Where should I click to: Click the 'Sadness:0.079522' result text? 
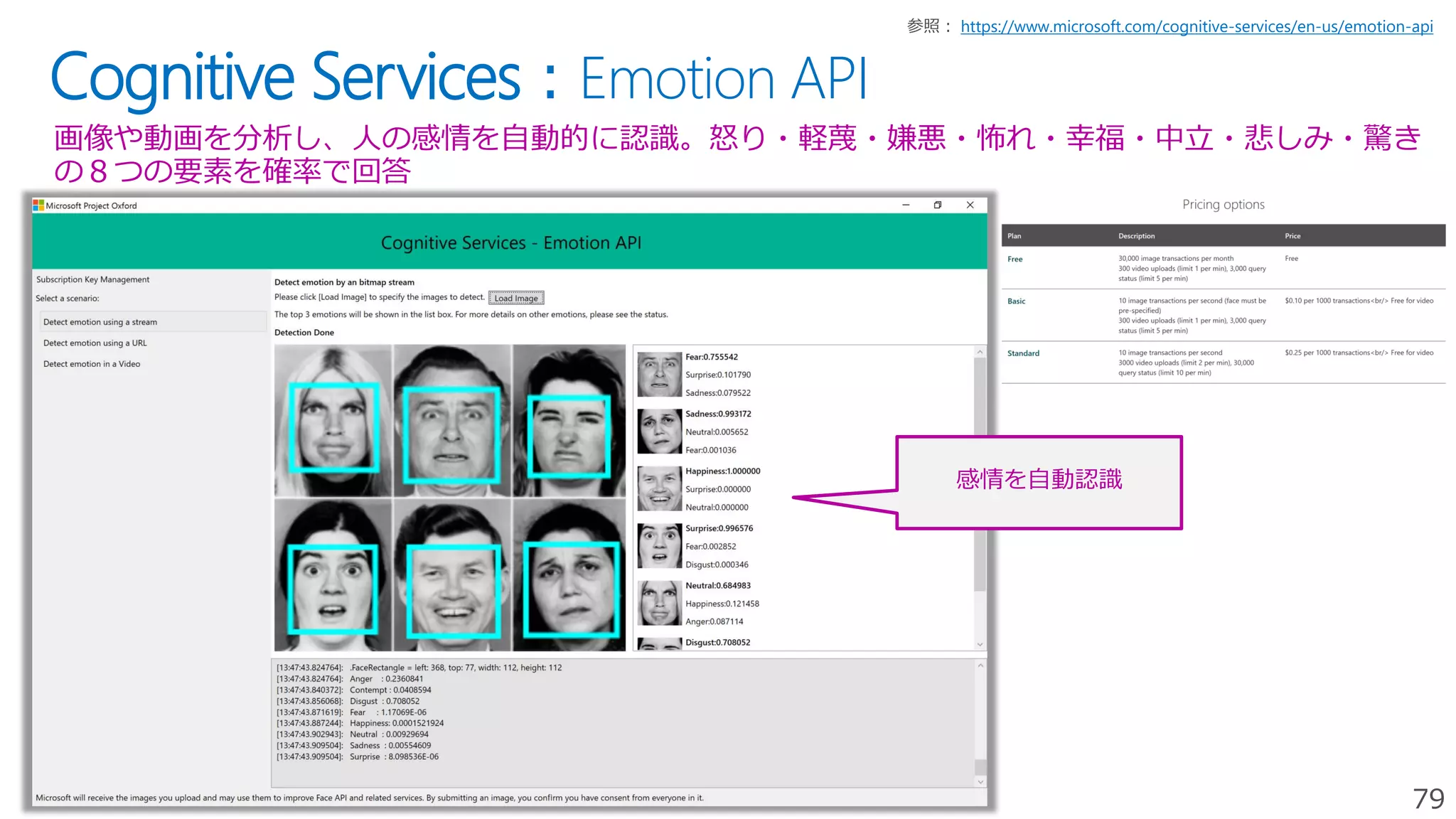[718, 392]
